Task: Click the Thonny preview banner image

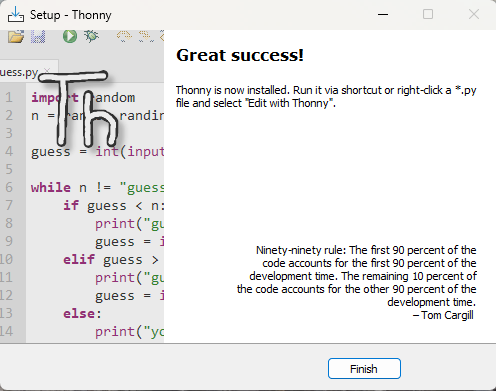Action: coord(82,186)
